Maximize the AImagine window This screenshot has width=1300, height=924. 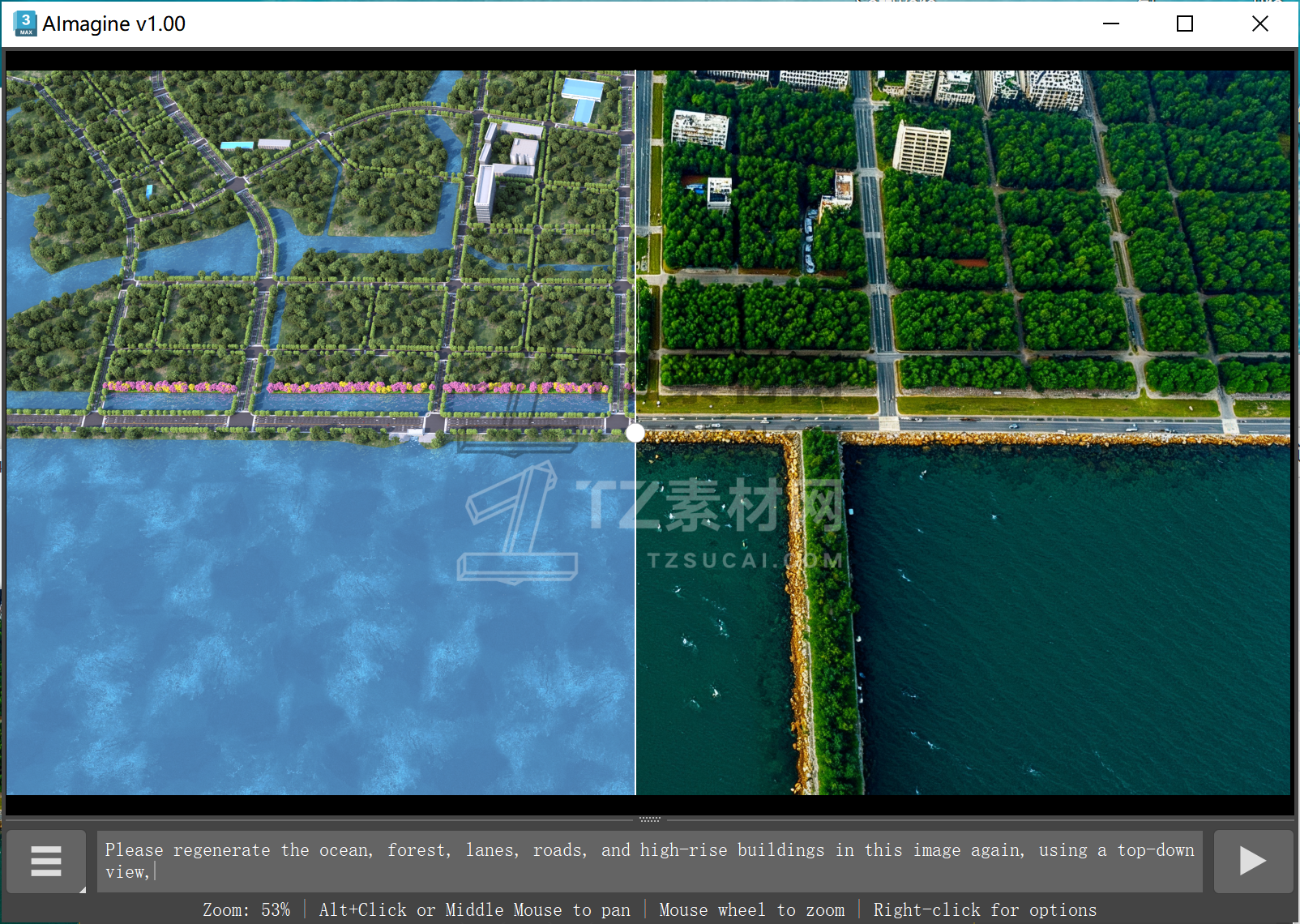(x=1184, y=24)
